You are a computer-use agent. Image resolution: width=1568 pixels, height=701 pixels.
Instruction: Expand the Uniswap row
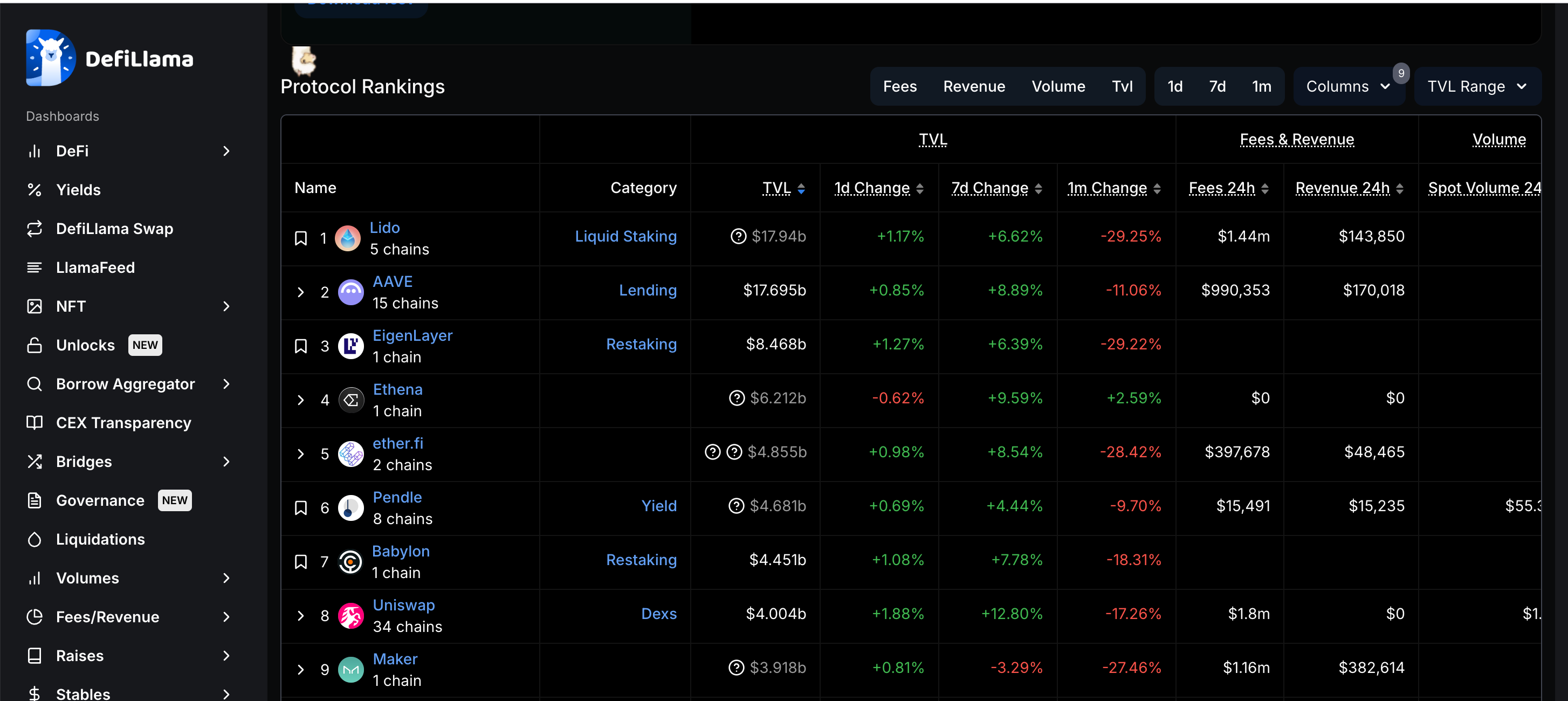point(301,616)
